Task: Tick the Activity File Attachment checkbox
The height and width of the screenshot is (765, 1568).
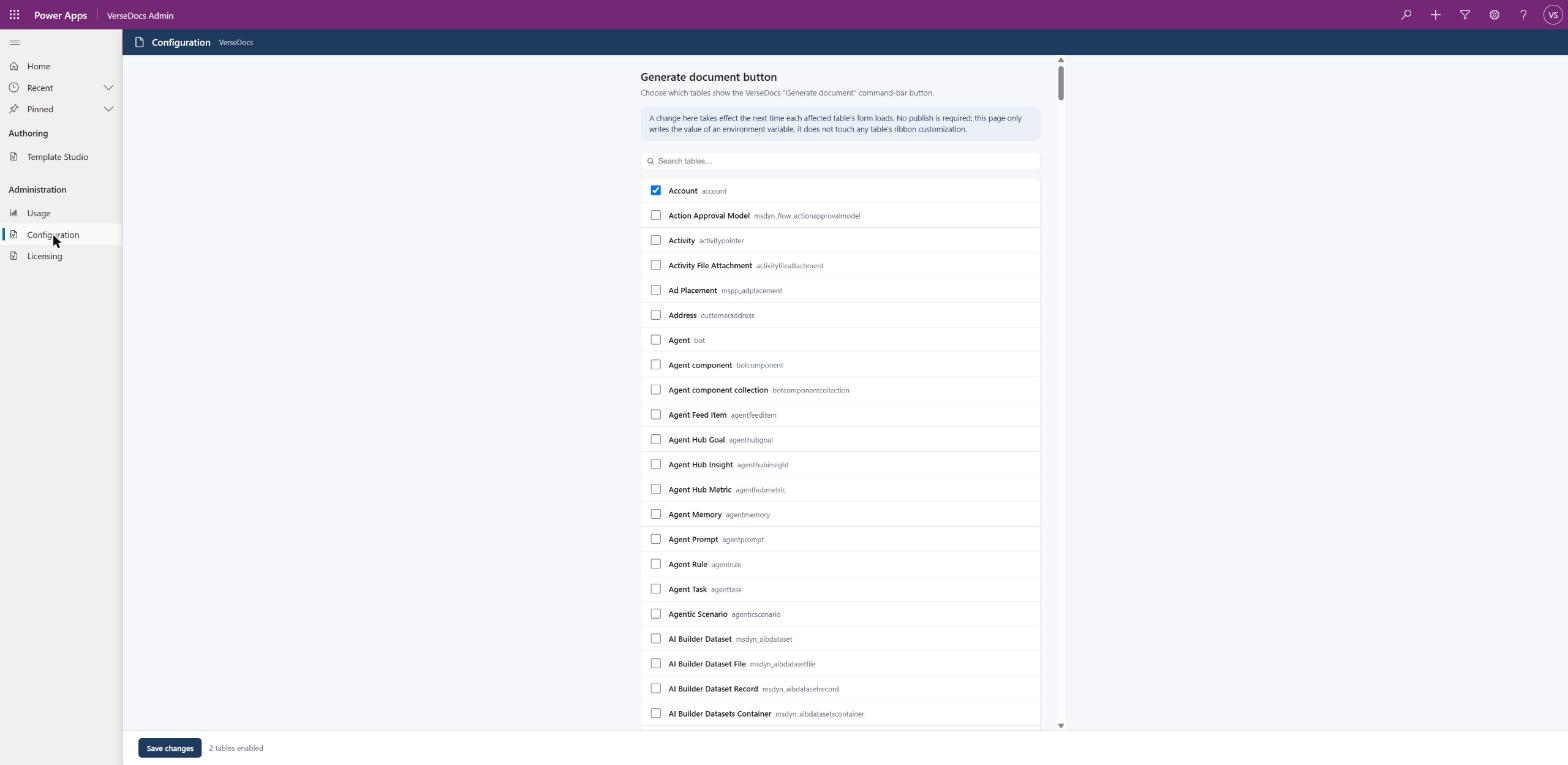Action: (656, 265)
